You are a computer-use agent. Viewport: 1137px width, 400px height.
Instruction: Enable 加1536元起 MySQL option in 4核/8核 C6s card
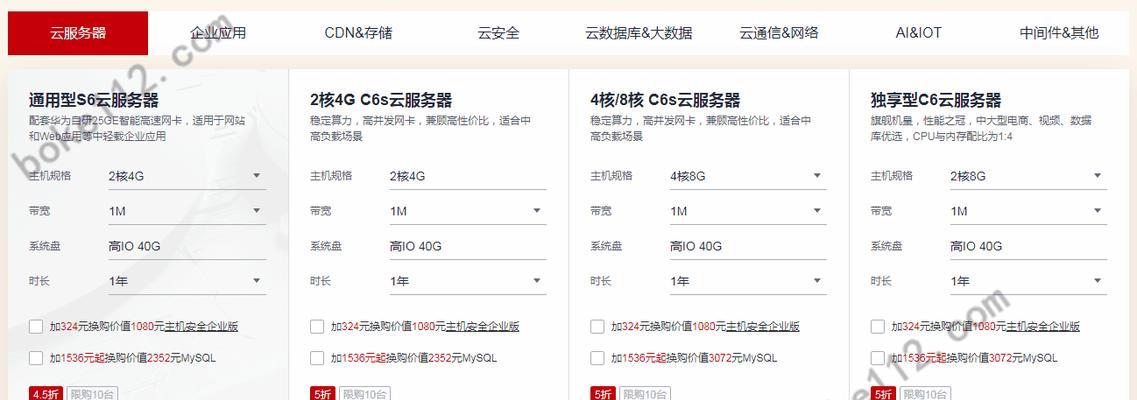click(x=598, y=358)
